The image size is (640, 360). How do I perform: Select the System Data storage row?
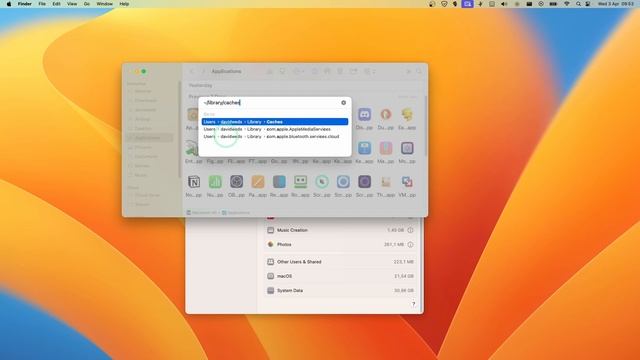(340, 291)
